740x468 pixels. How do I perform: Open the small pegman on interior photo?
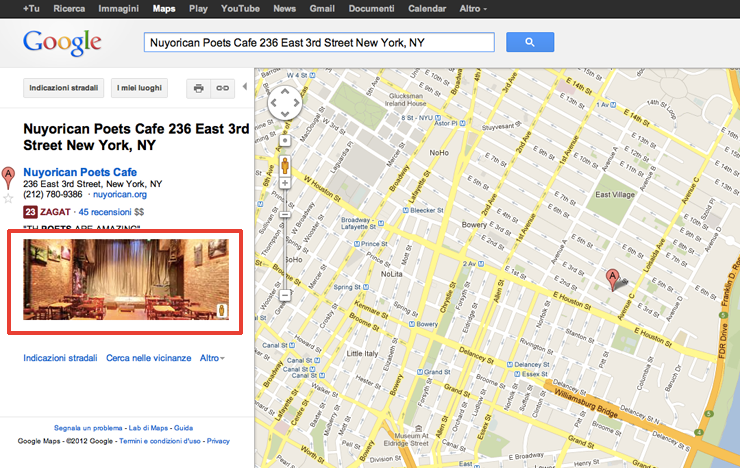222,311
